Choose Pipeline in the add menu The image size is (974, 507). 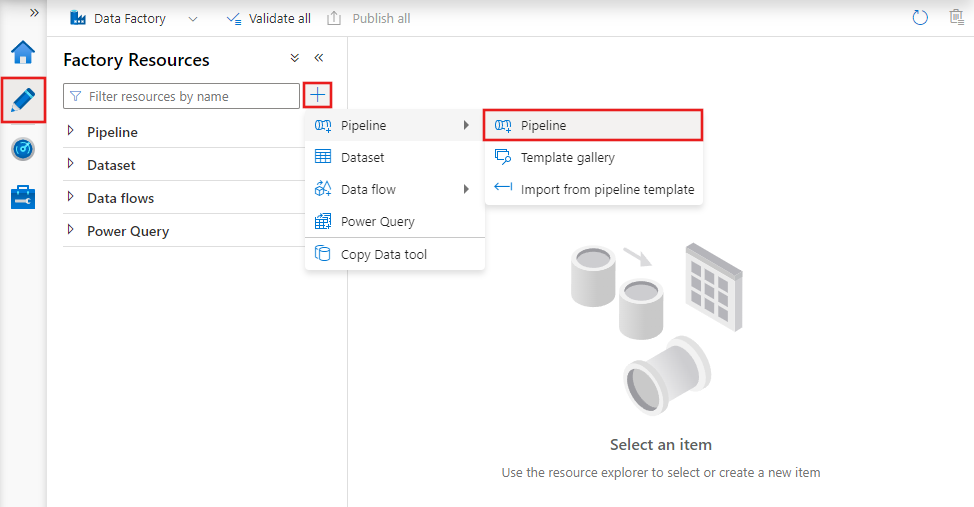[394, 126]
